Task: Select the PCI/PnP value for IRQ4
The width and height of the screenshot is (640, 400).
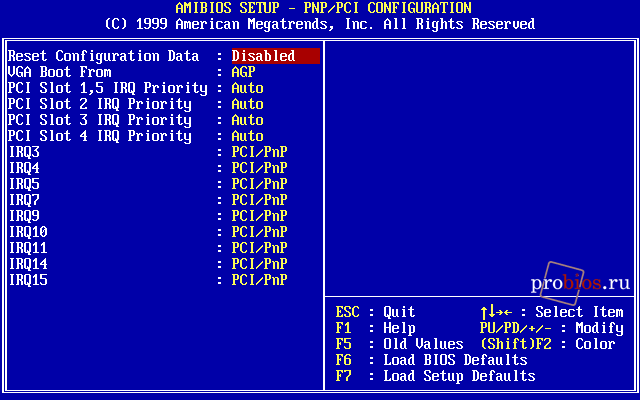Action: click(259, 168)
